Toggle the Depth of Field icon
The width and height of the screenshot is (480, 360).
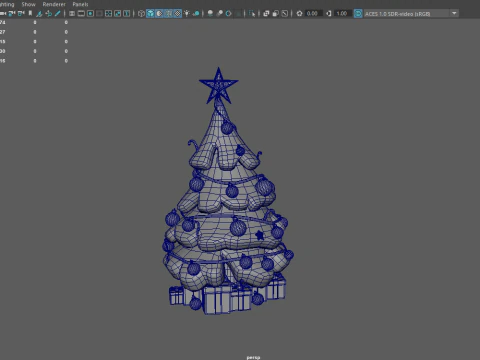click(238, 13)
